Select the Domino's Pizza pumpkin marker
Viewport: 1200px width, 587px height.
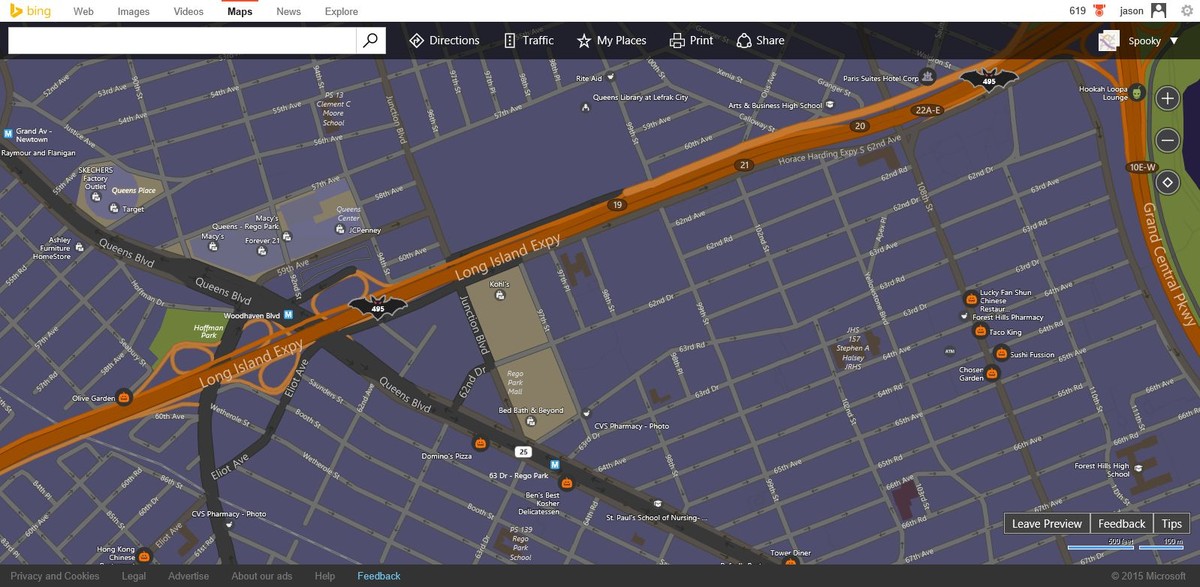(480, 442)
